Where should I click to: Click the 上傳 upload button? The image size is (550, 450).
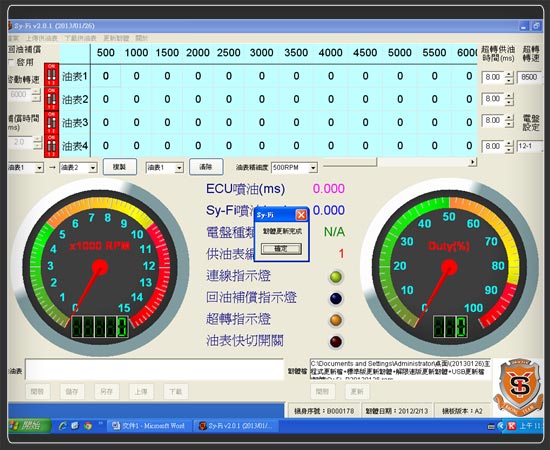141,391
